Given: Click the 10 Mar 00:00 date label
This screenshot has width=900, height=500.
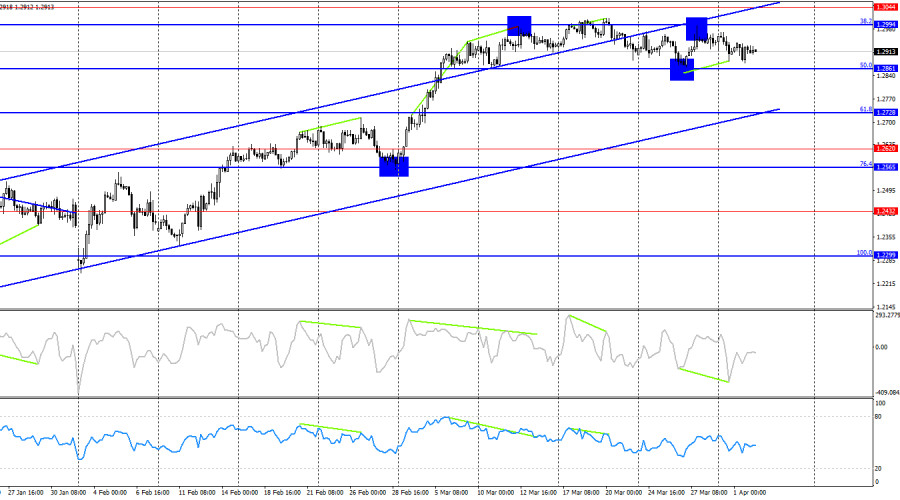Looking at the screenshot, I should coord(496,493).
